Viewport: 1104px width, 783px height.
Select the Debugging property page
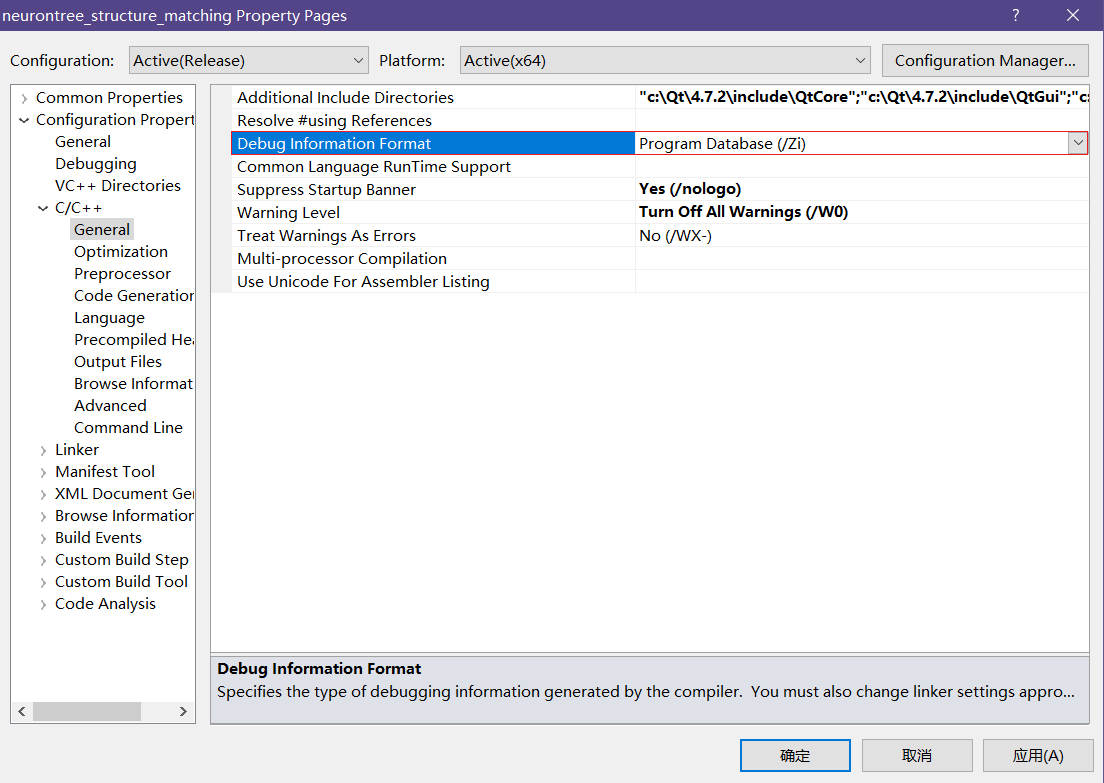96,164
